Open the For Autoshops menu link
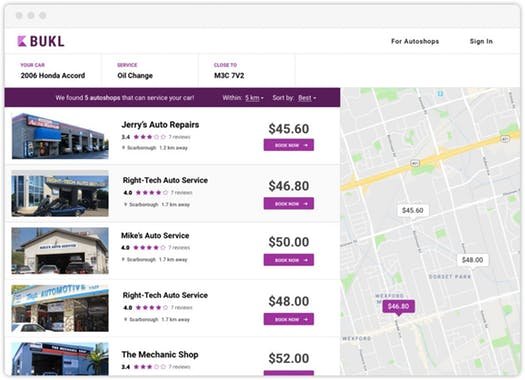525x380 pixels. 415,41
